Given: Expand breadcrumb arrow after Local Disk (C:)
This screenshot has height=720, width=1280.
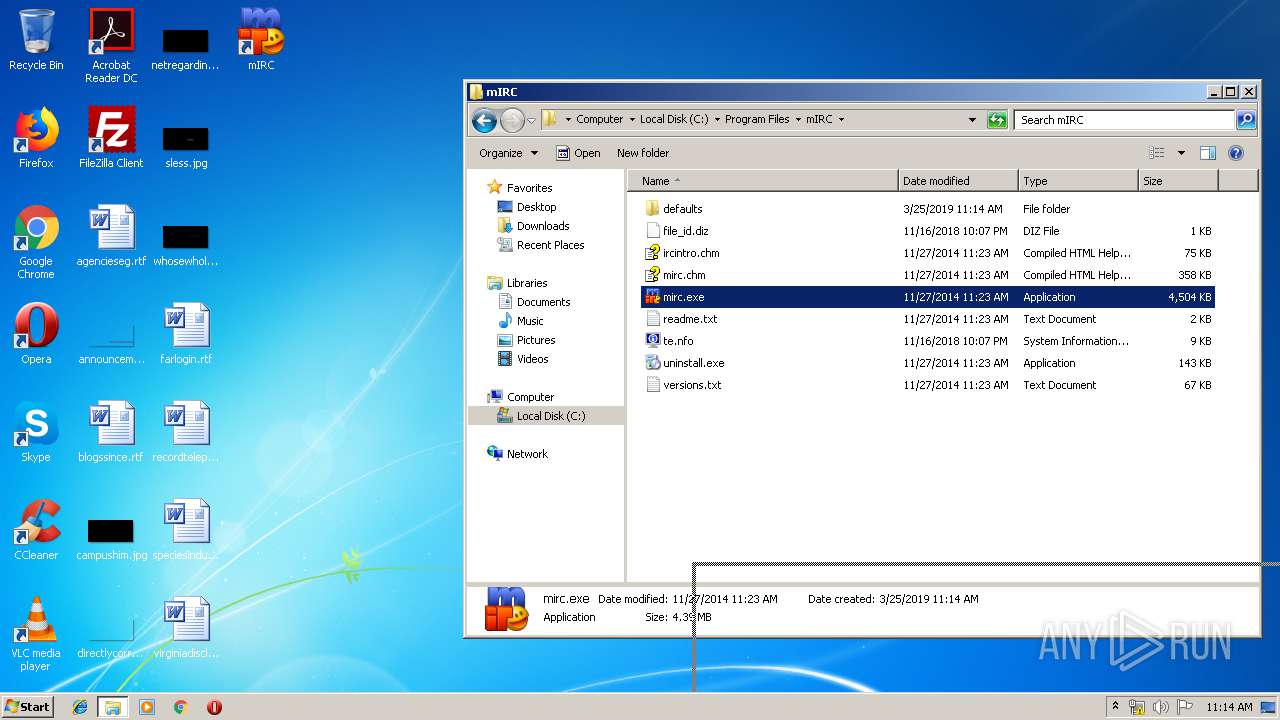Looking at the screenshot, I should pyautogui.click(x=717, y=119).
